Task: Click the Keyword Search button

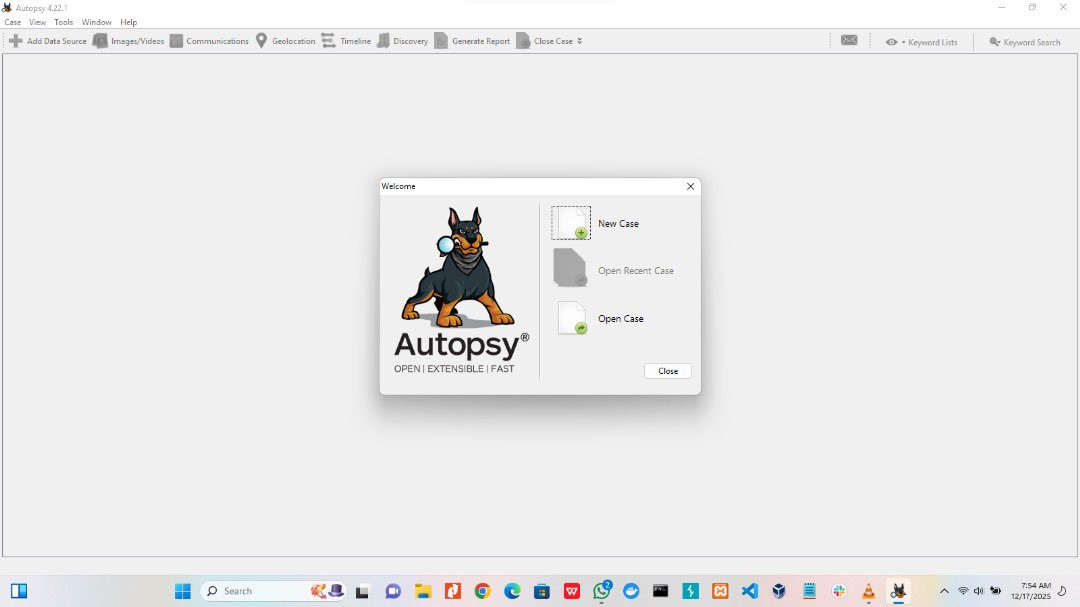Action: tap(1025, 42)
